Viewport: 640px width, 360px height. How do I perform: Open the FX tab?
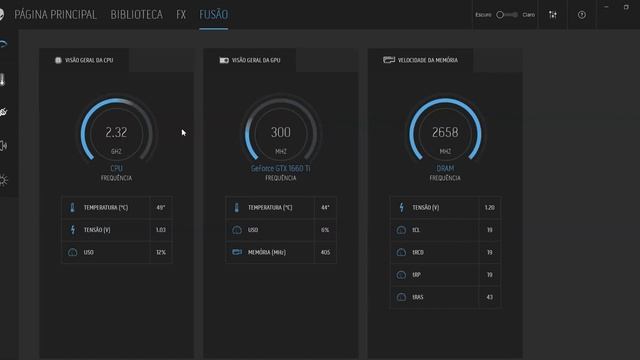click(181, 15)
